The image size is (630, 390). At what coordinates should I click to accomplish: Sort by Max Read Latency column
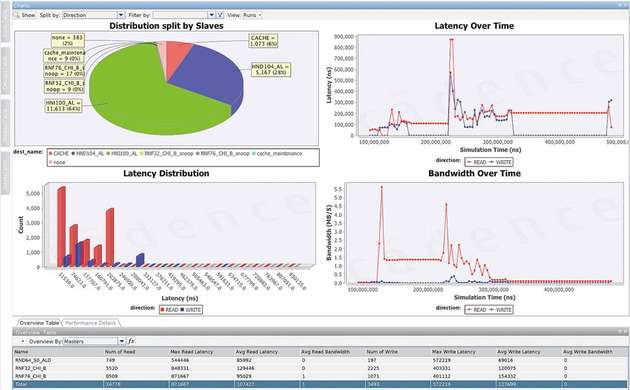[x=201, y=351]
